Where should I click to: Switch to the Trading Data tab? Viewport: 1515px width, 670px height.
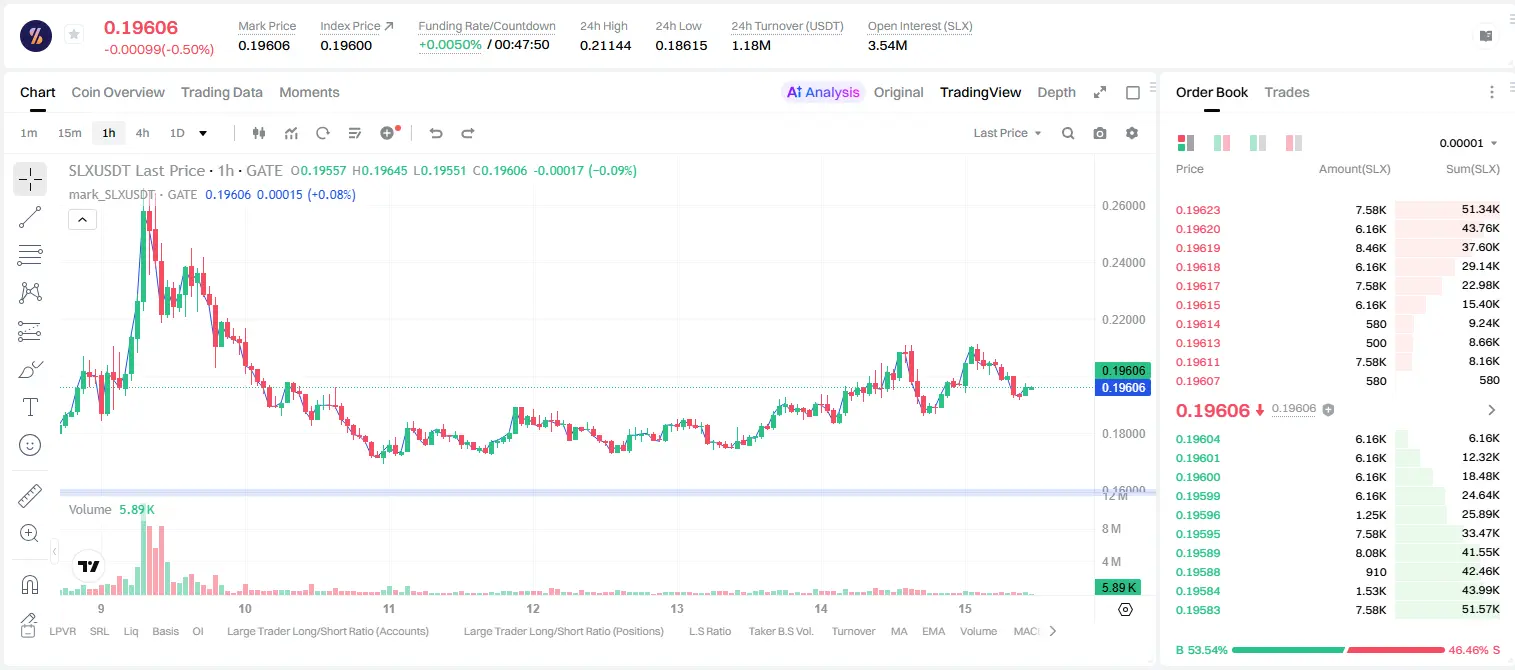(x=222, y=92)
